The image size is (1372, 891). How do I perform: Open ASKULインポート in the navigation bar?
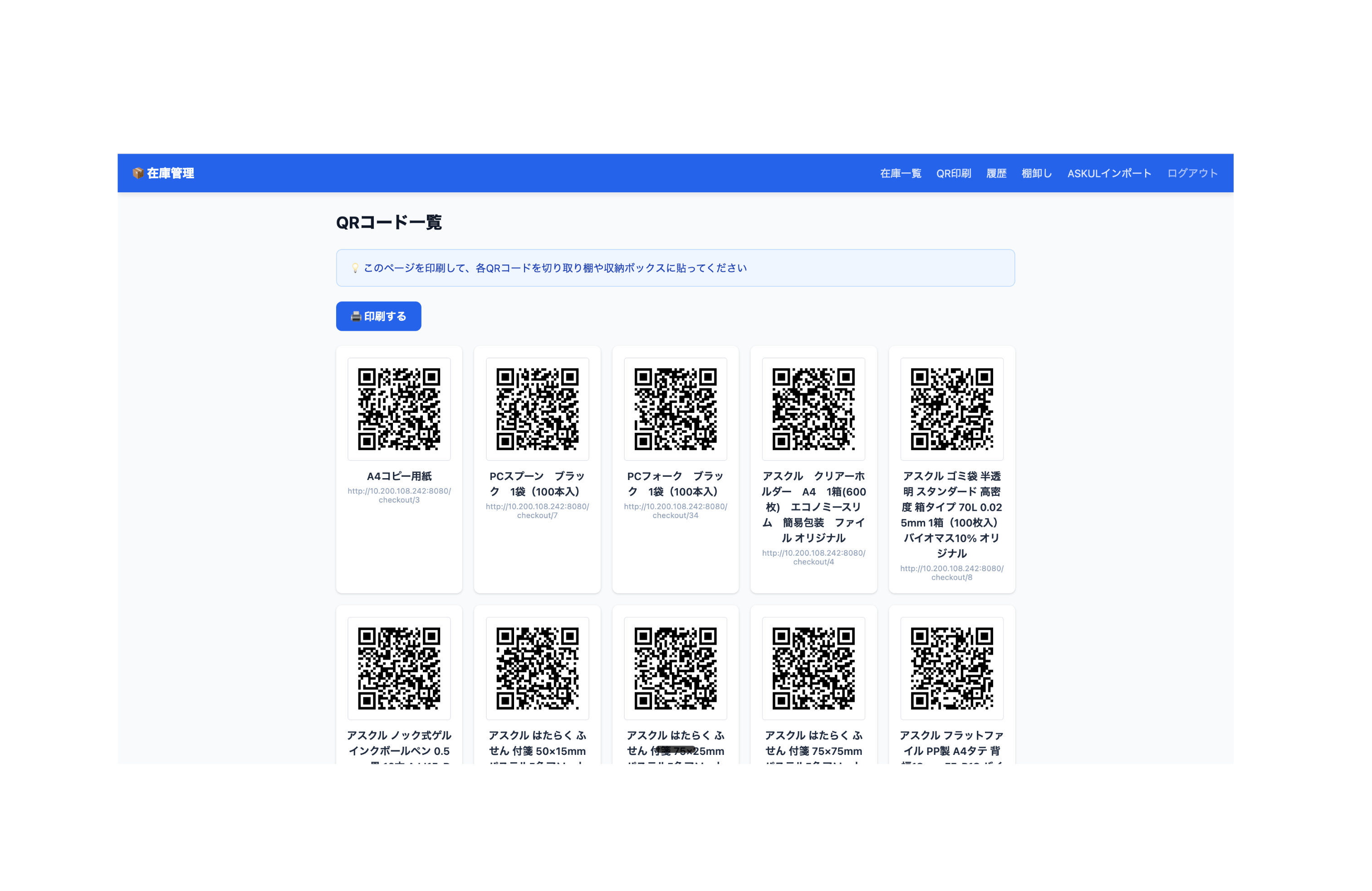(1109, 173)
